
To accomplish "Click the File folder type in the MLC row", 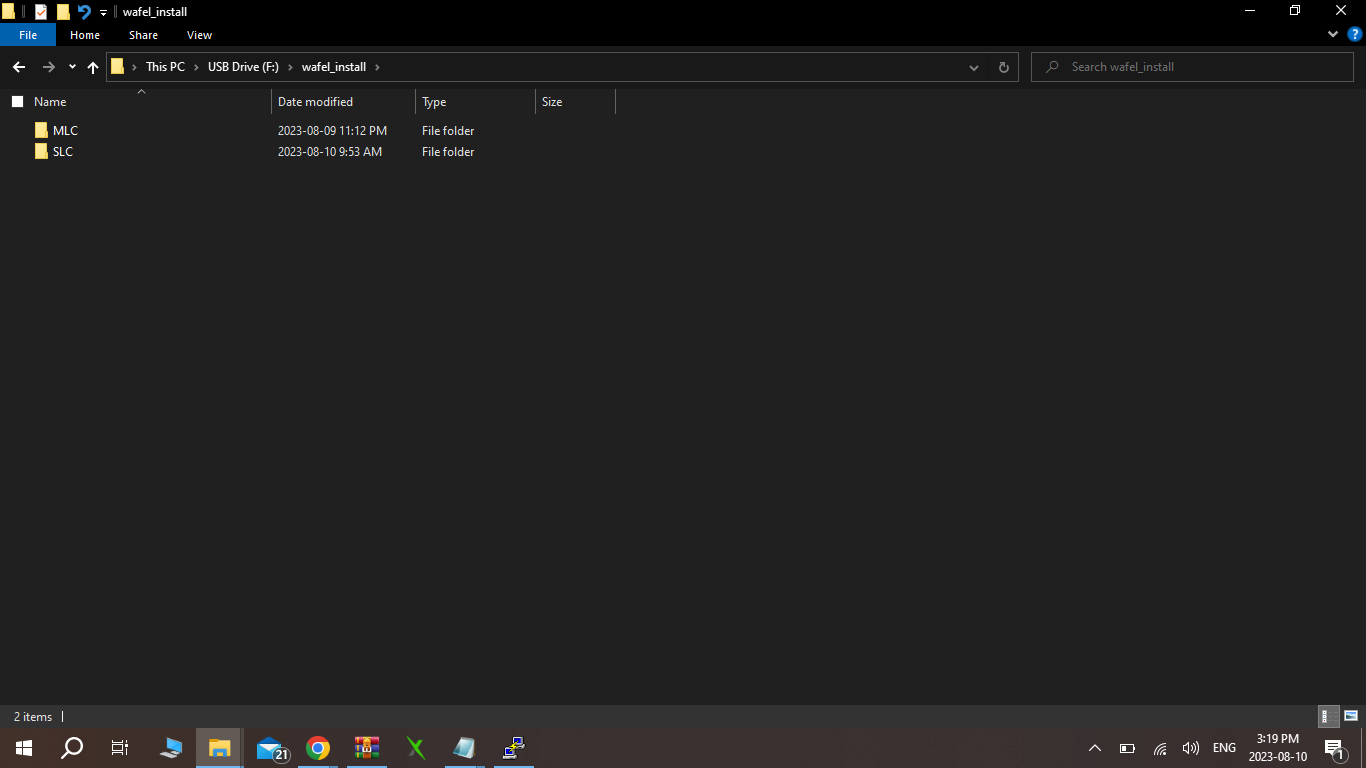I will click(448, 131).
